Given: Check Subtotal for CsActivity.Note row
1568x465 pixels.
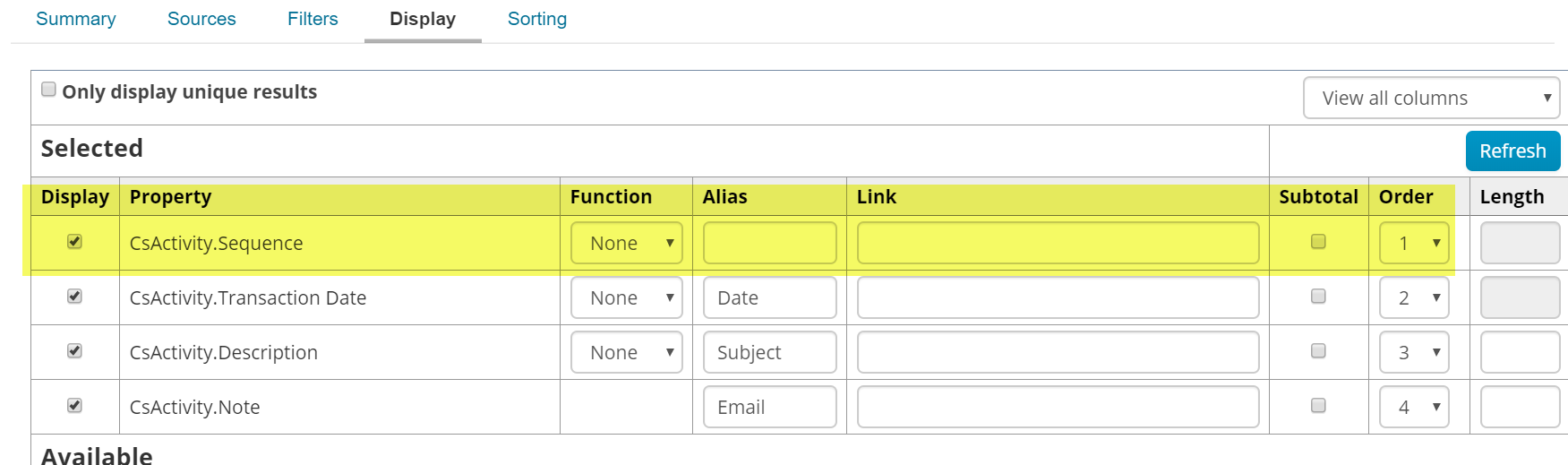Looking at the screenshot, I should coord(1318,406).
